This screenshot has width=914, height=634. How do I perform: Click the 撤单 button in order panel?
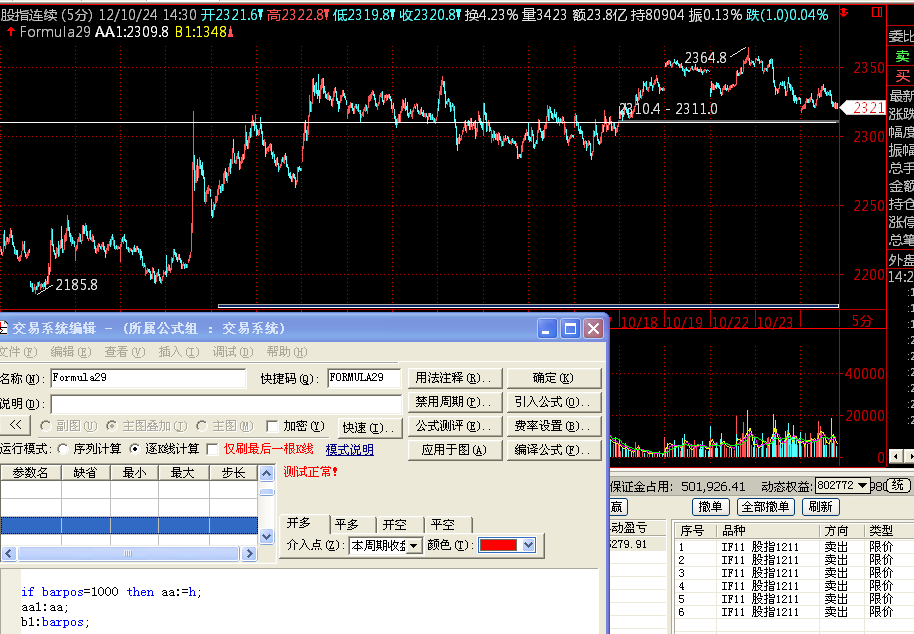tap(710, 506)
